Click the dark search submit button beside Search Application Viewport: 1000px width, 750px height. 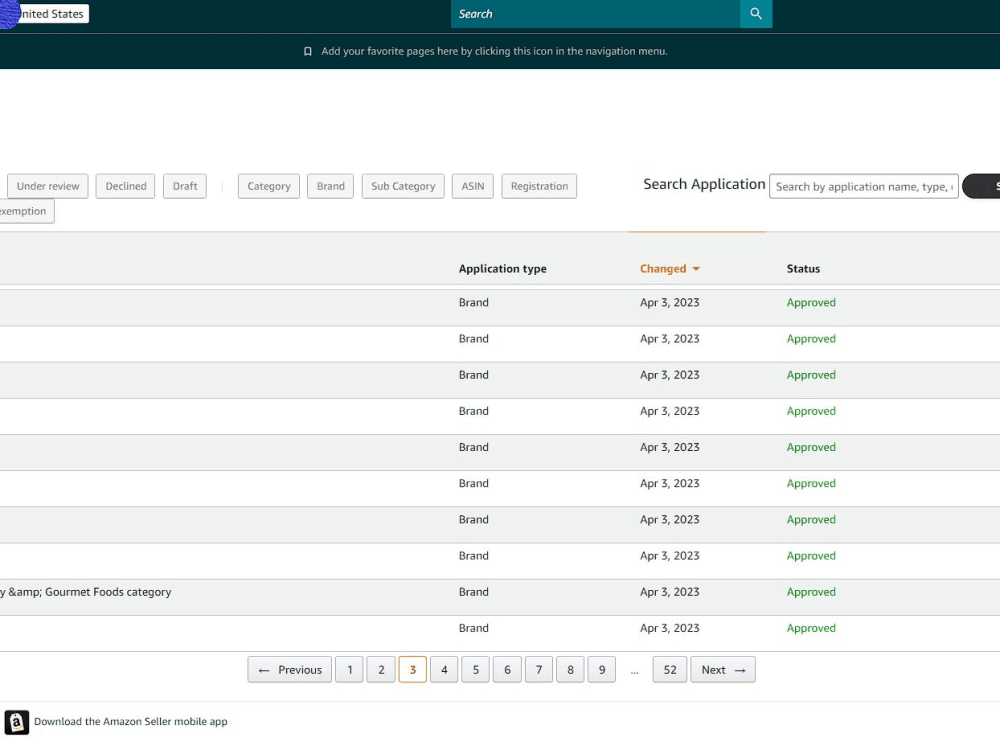(982, 186)
